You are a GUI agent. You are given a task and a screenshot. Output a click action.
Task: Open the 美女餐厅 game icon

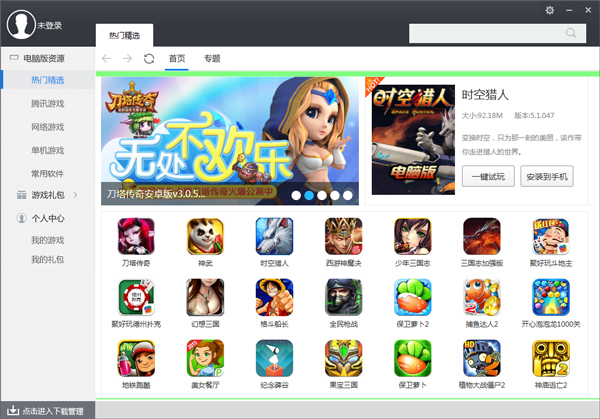(205, 358)
